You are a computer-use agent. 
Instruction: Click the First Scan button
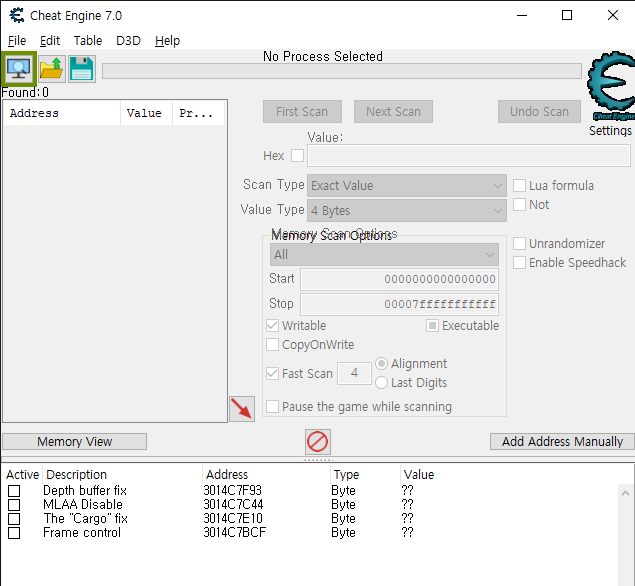coord(302,111)
